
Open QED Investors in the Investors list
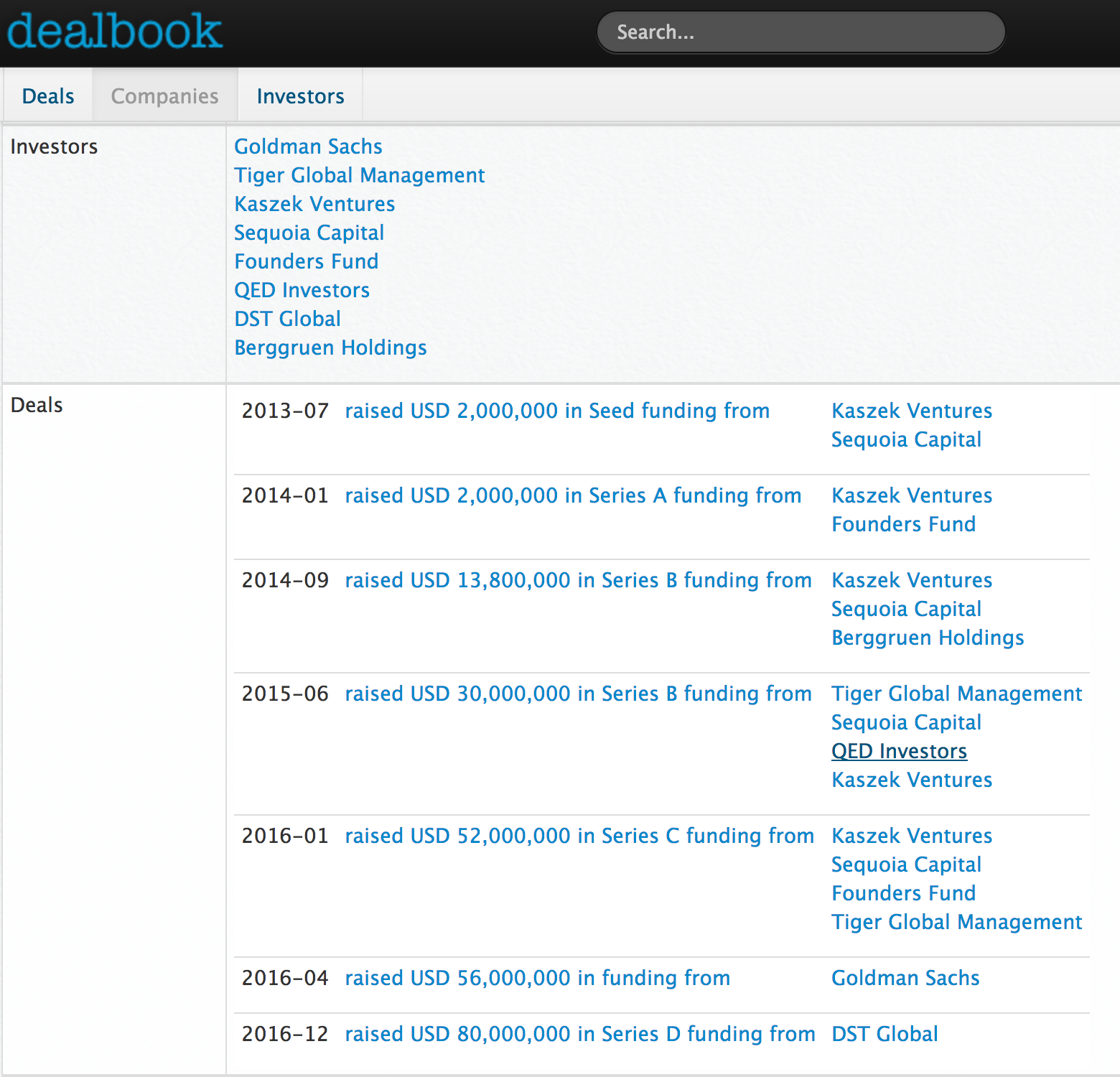point(302,290)
